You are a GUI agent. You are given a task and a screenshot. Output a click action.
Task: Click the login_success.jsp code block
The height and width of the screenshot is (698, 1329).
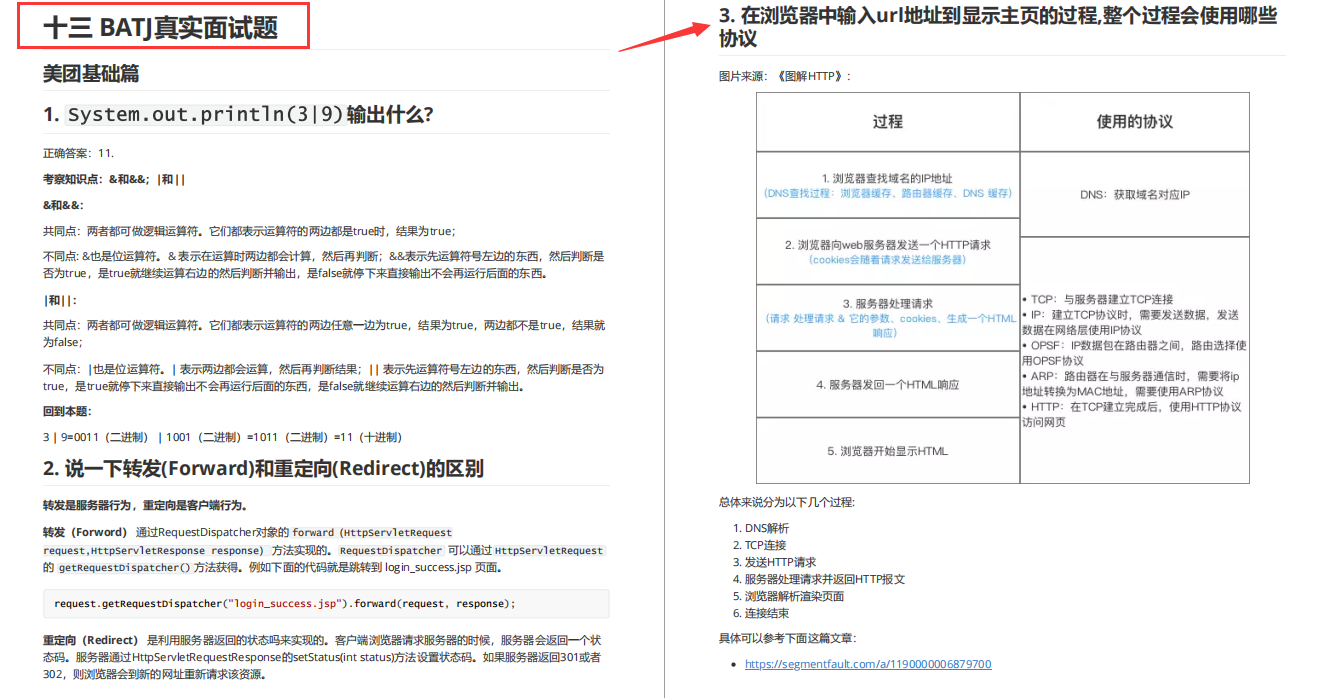tap(326, 604)
